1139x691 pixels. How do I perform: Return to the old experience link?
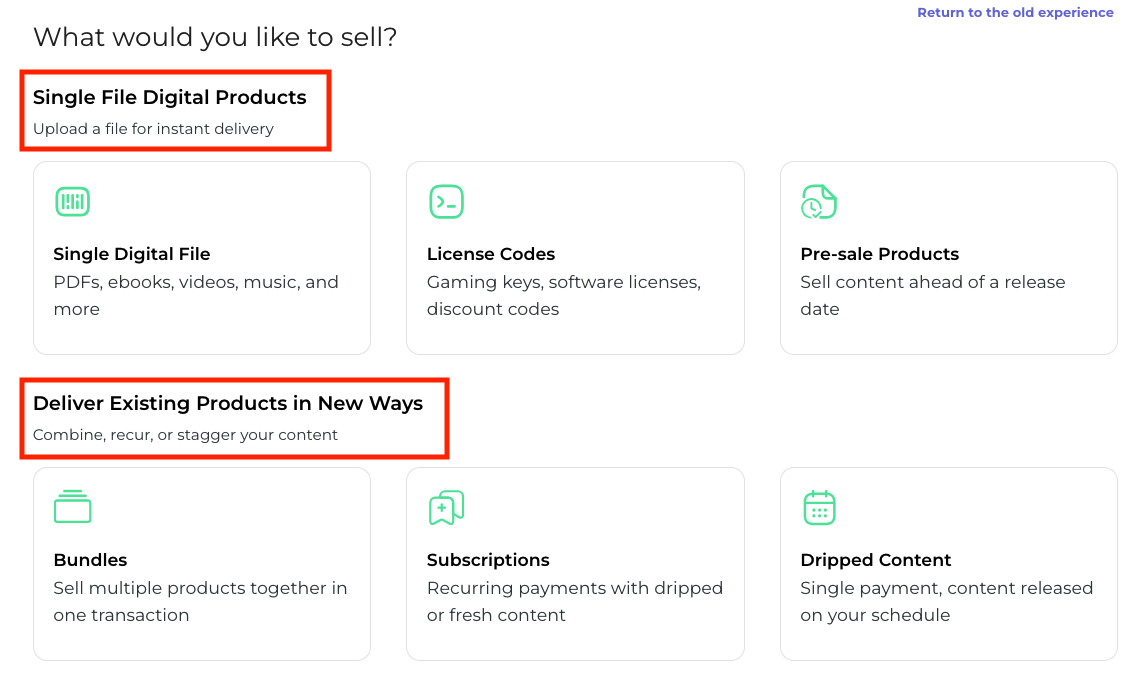(x=1015, y=13)
